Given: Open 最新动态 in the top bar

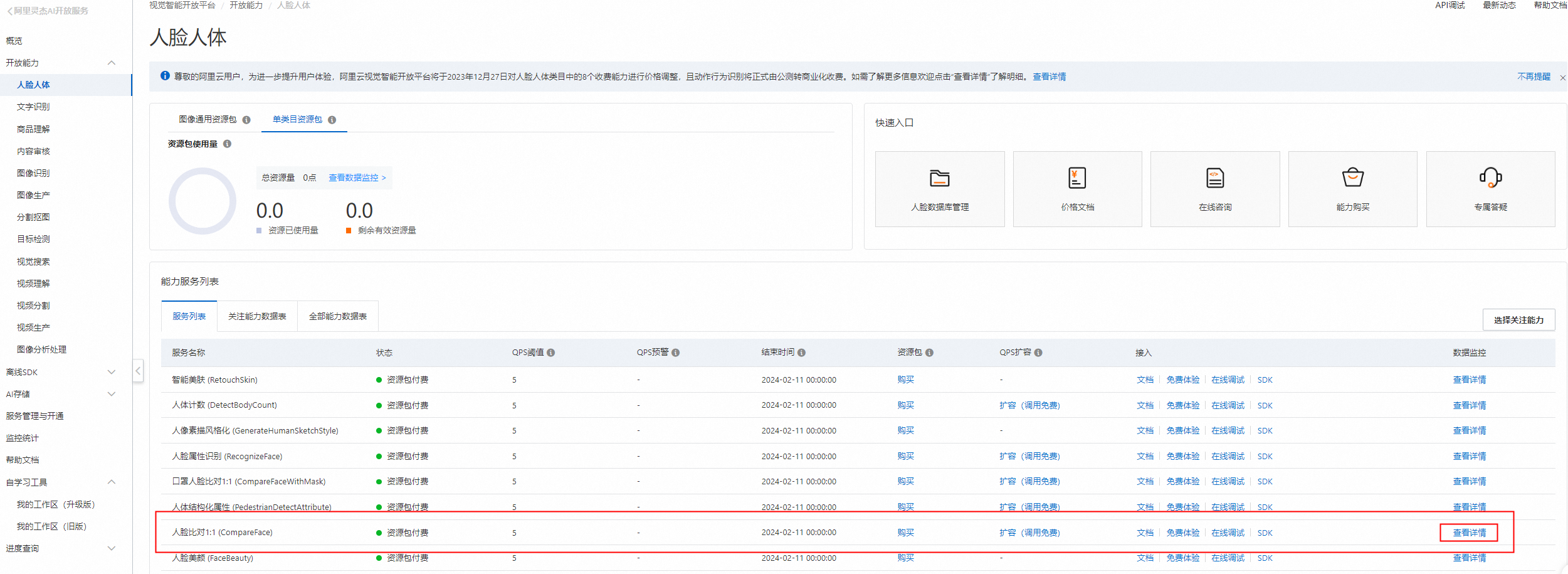Looking at the screenshot, I should click(1499, 5).
